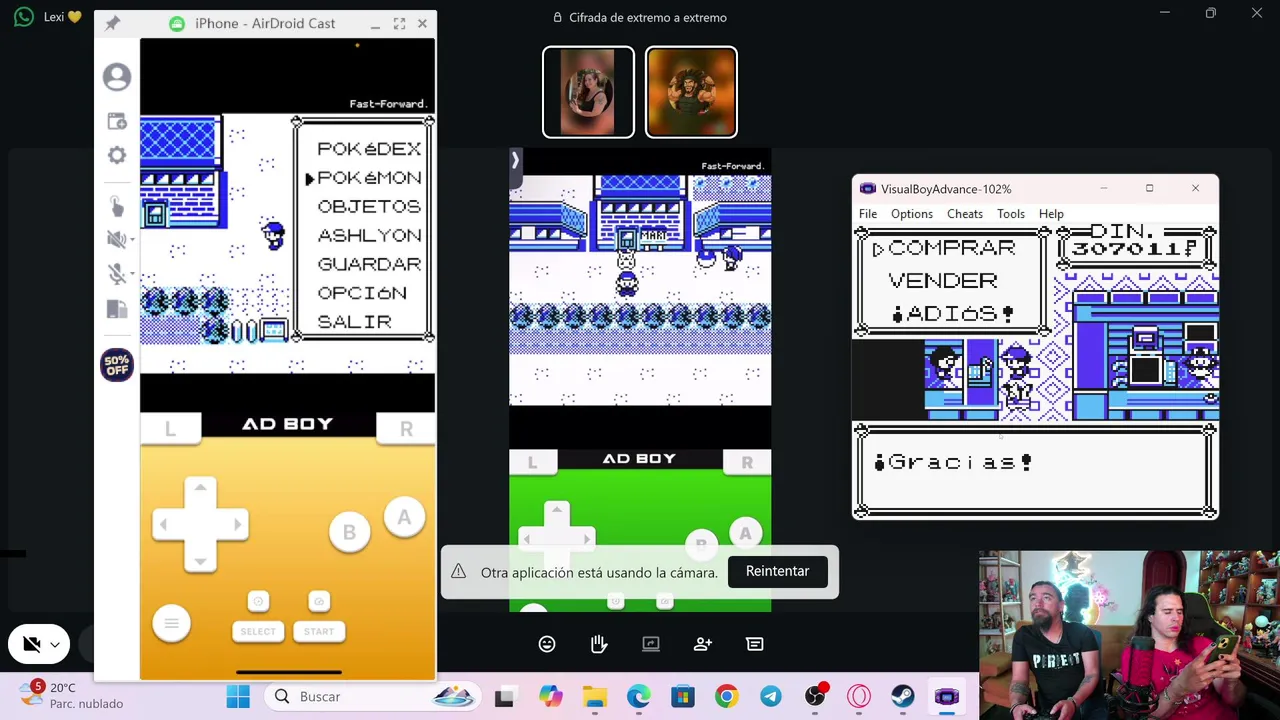Open Telegram from the taskbar
Viewport: 1280px width, 720px height.
770,696
